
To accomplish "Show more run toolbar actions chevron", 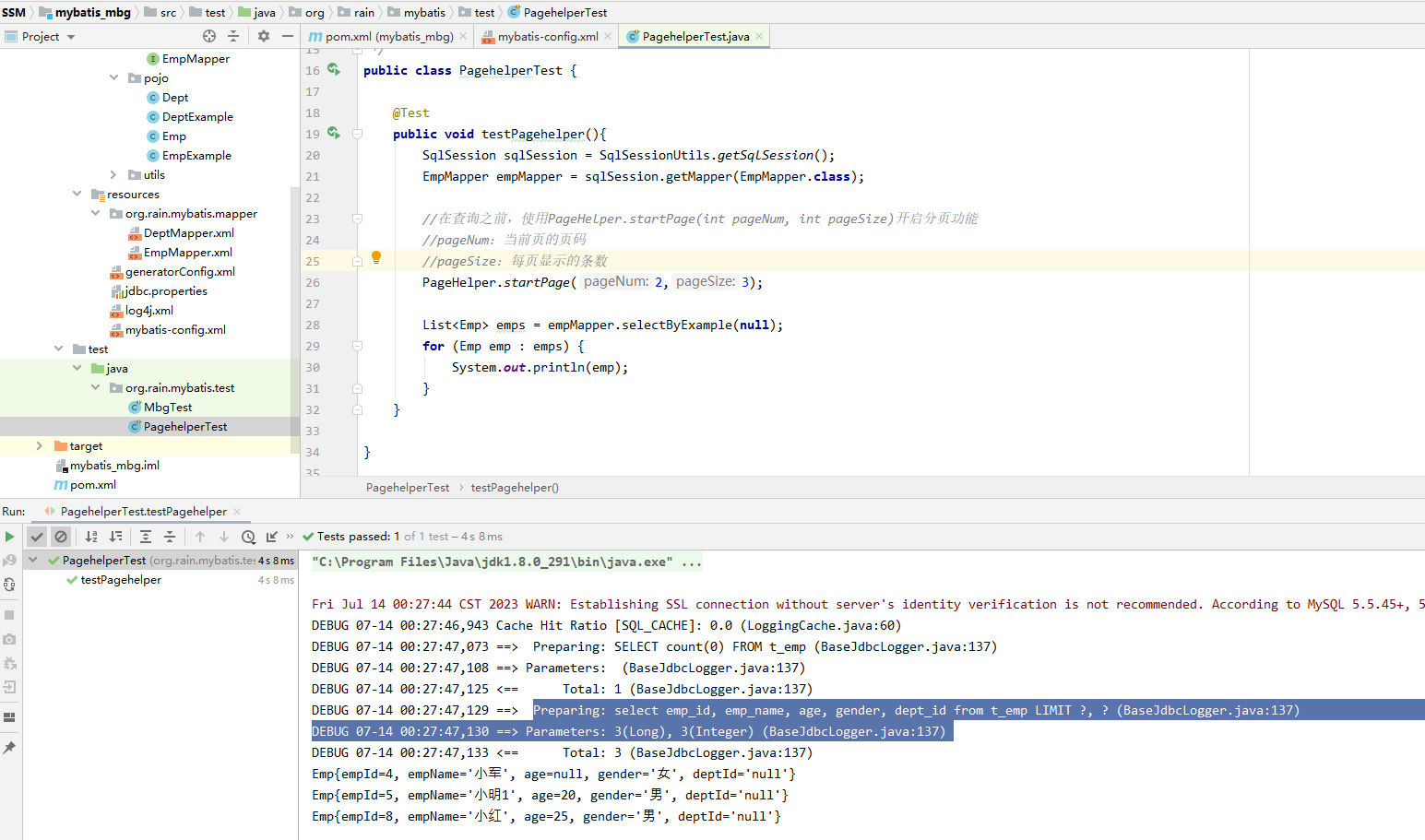I will tap(291, 537).
